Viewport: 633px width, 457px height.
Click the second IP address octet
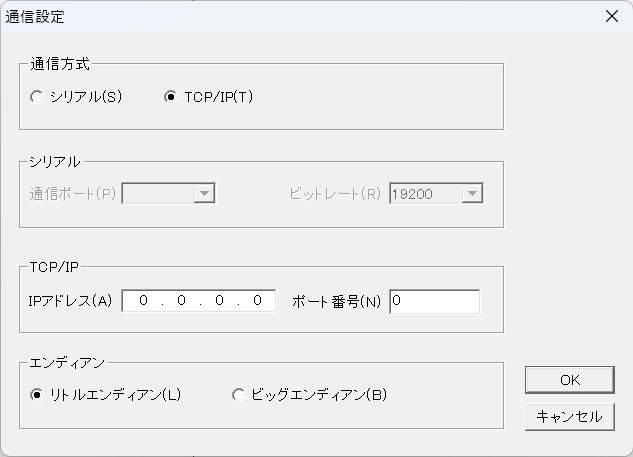click(181, 301)
